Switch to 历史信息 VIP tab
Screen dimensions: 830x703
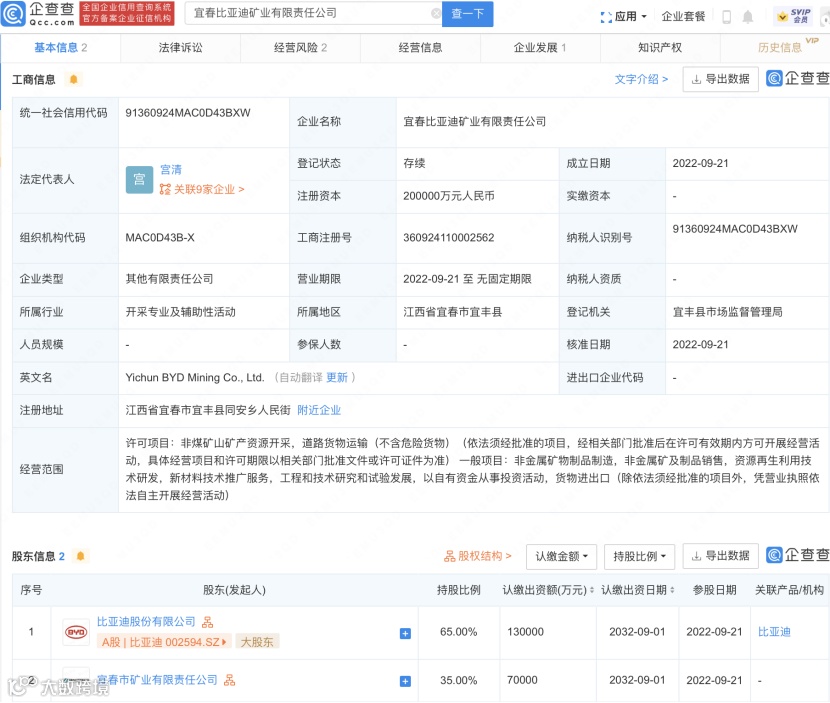780,48
